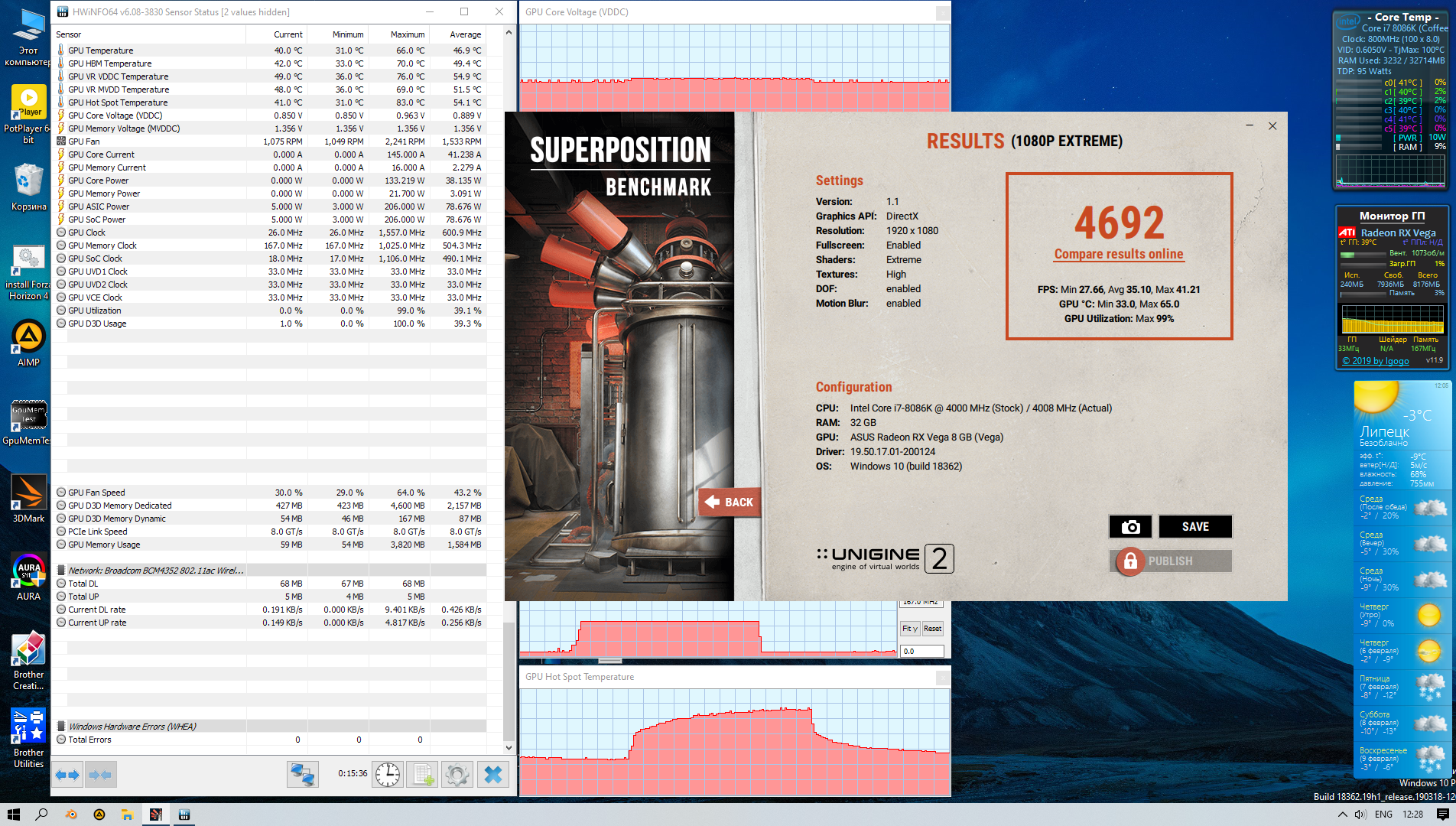Open the AIMP desktop icon

(x=28, y=343)
